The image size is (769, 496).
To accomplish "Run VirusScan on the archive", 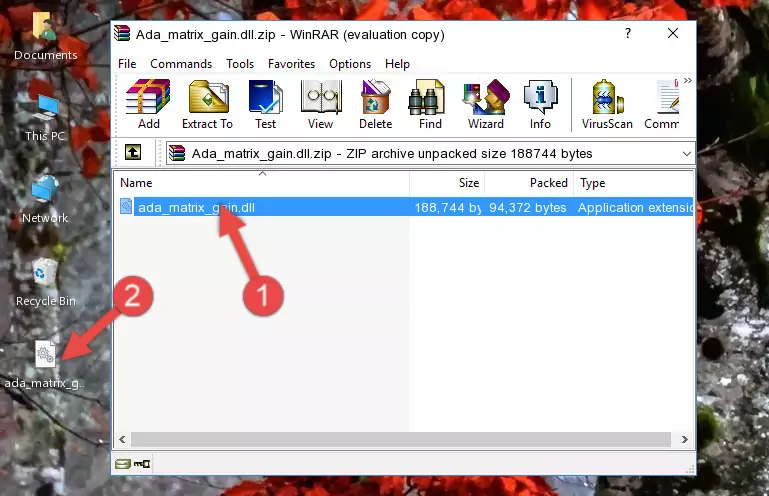I will coord(607,104).
